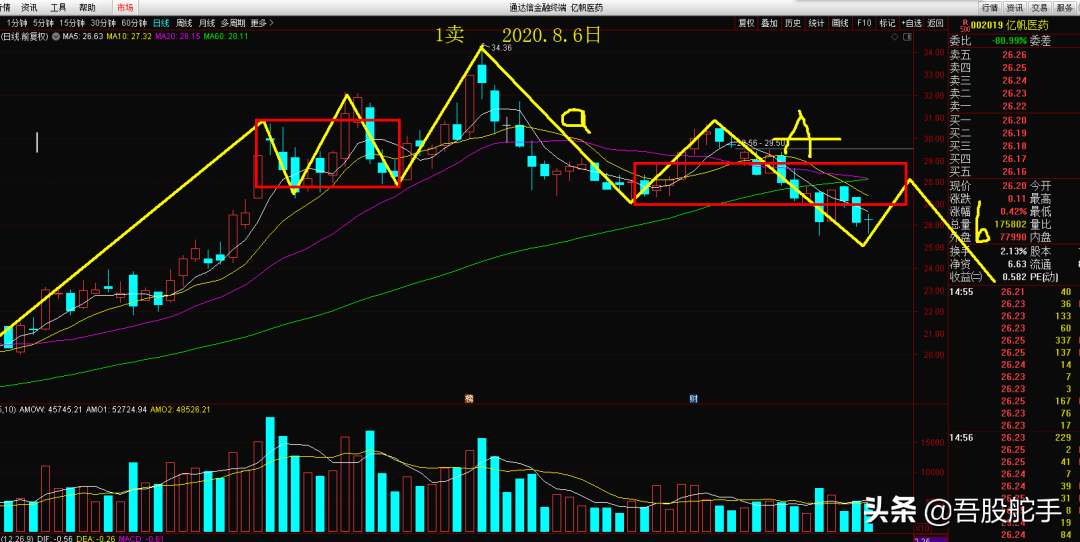
Task: Open the 资讯 menu in the menu bar
Action: pos(29,8)
